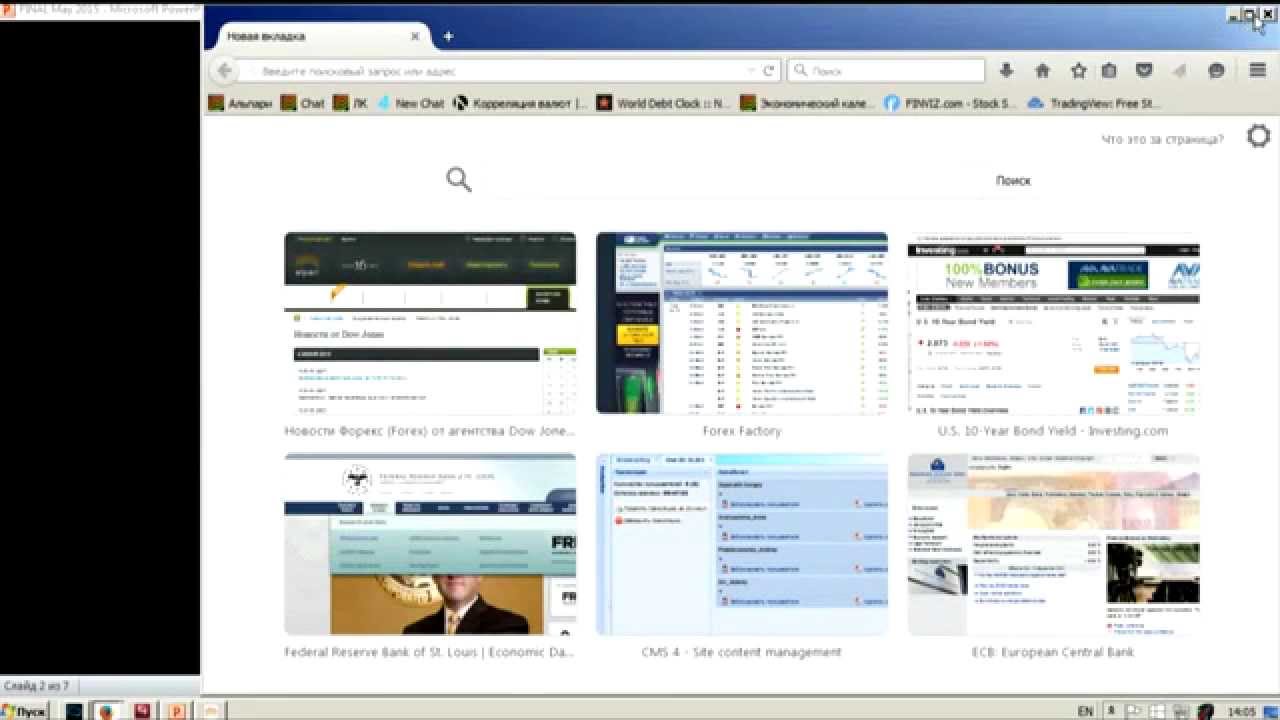Screen dimensions: 1280x720
Task: Open new tab with plus button
Action: tap(448, 36)
